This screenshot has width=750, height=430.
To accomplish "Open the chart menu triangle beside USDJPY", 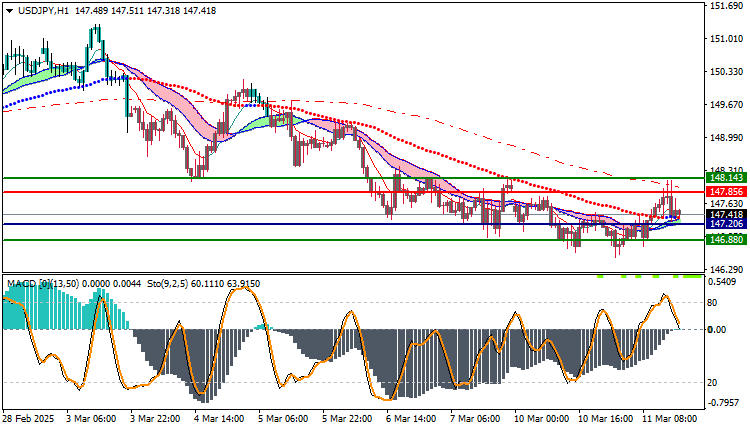I will tap(9, 11).
